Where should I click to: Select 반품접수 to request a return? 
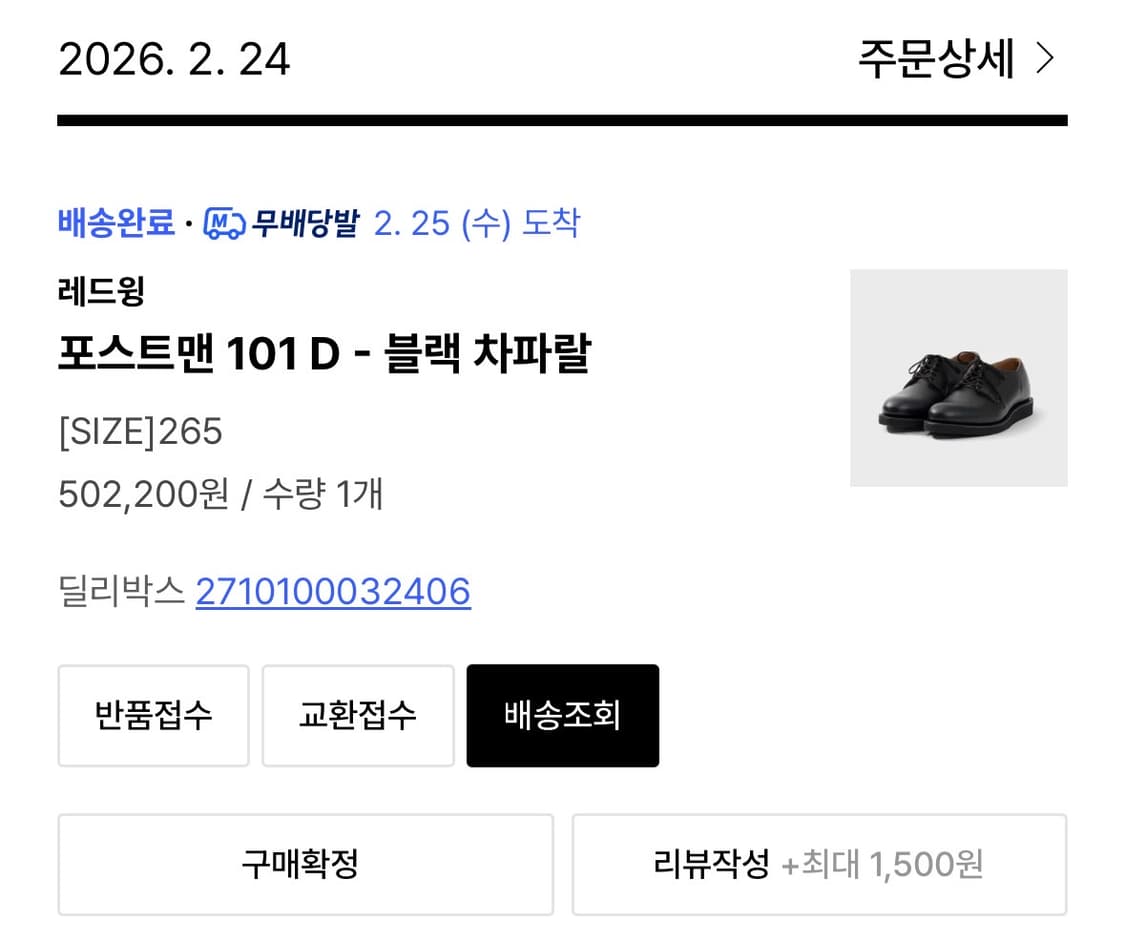tap(153, 715)
